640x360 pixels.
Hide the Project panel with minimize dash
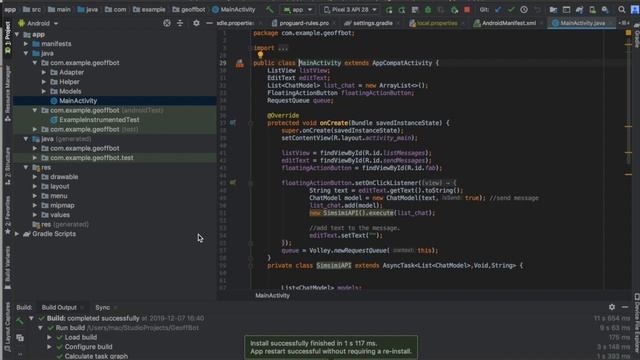point(209,23)
